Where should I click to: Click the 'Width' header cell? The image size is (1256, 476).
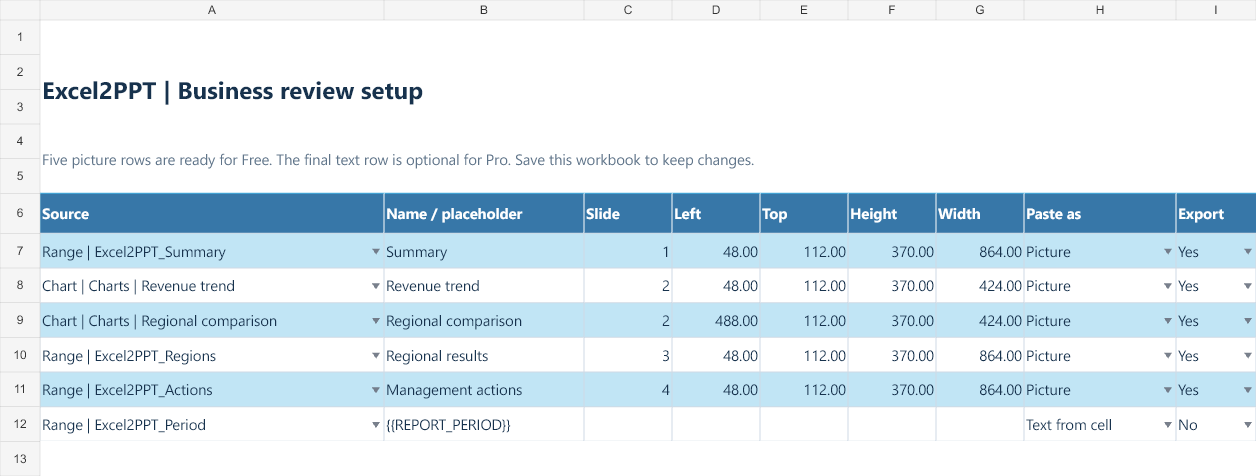click(x=980, y=214)
